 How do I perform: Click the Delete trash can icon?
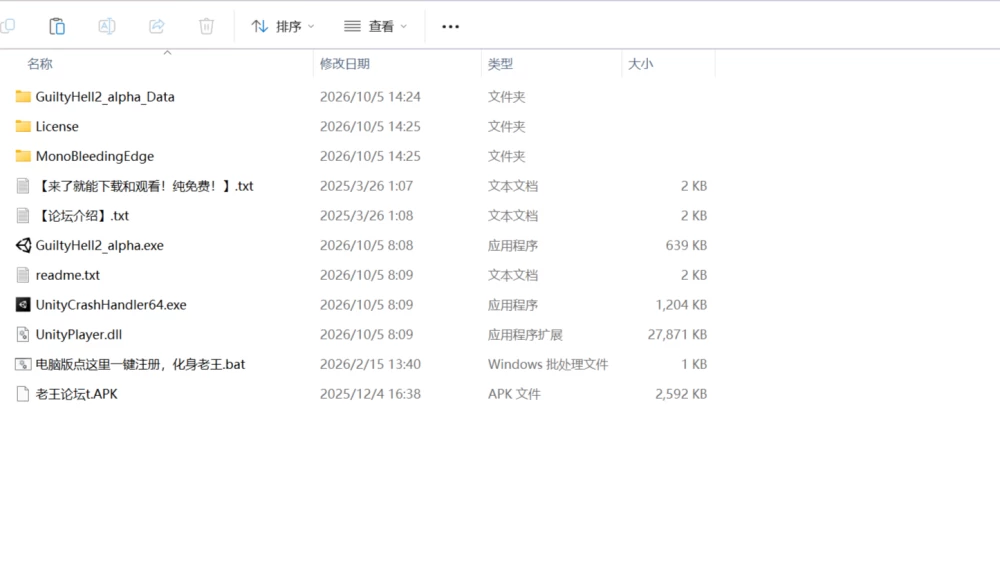(x=206, y=26)
